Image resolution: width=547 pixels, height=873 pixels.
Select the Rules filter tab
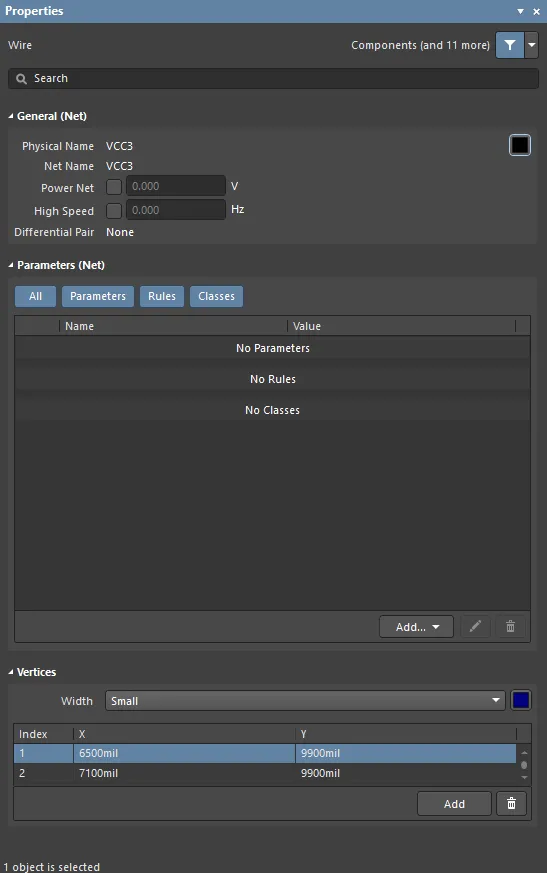(x=162, y=296)
